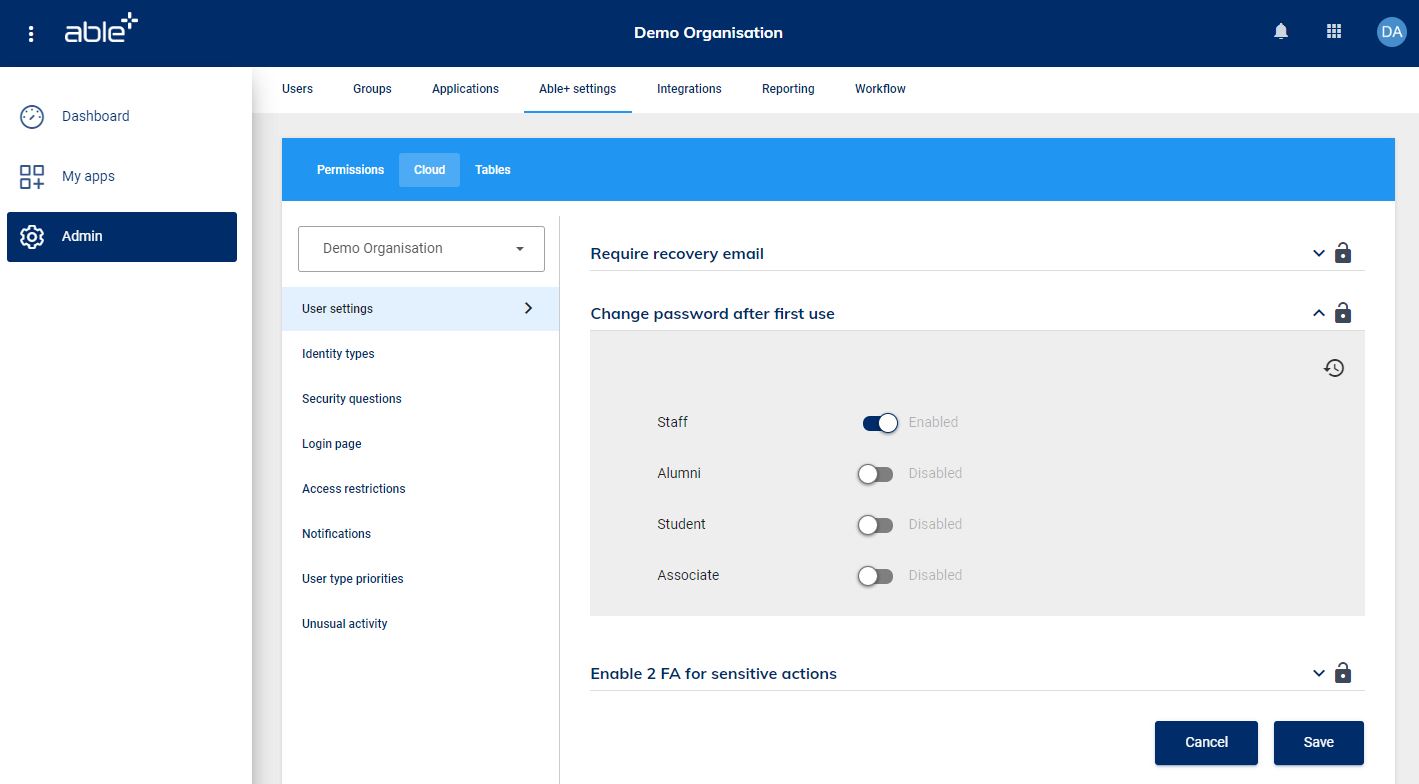Switch to the Integrations tab

pos(689,89)
